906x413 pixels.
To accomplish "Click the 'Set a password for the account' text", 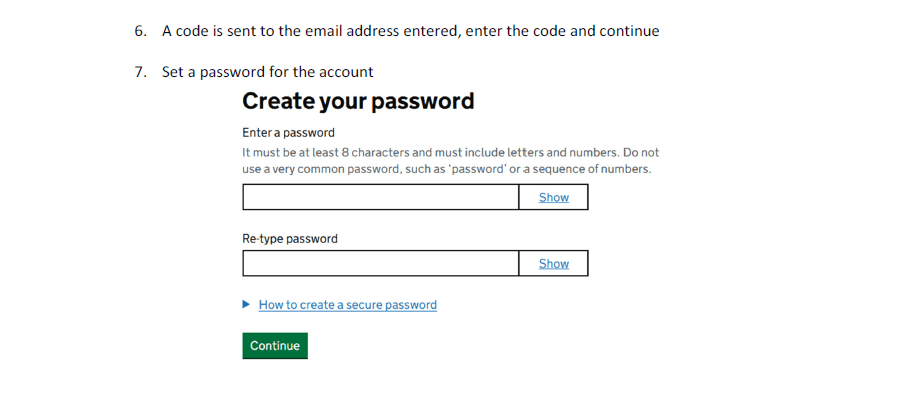I will pyautogui.click(x=267, y=72).
